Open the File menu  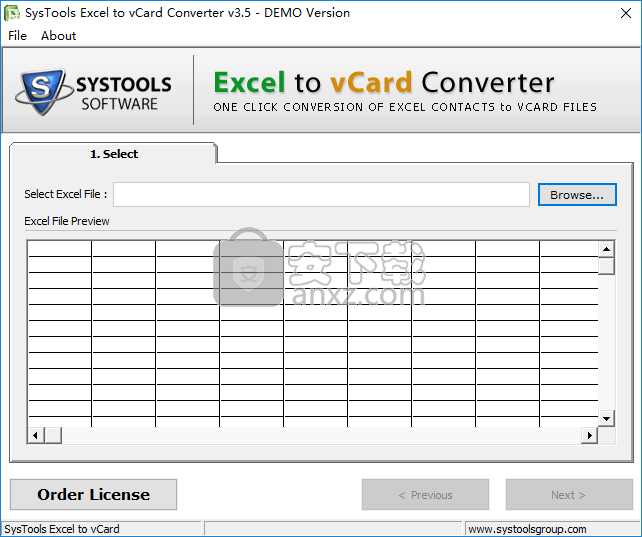point(17,36)
